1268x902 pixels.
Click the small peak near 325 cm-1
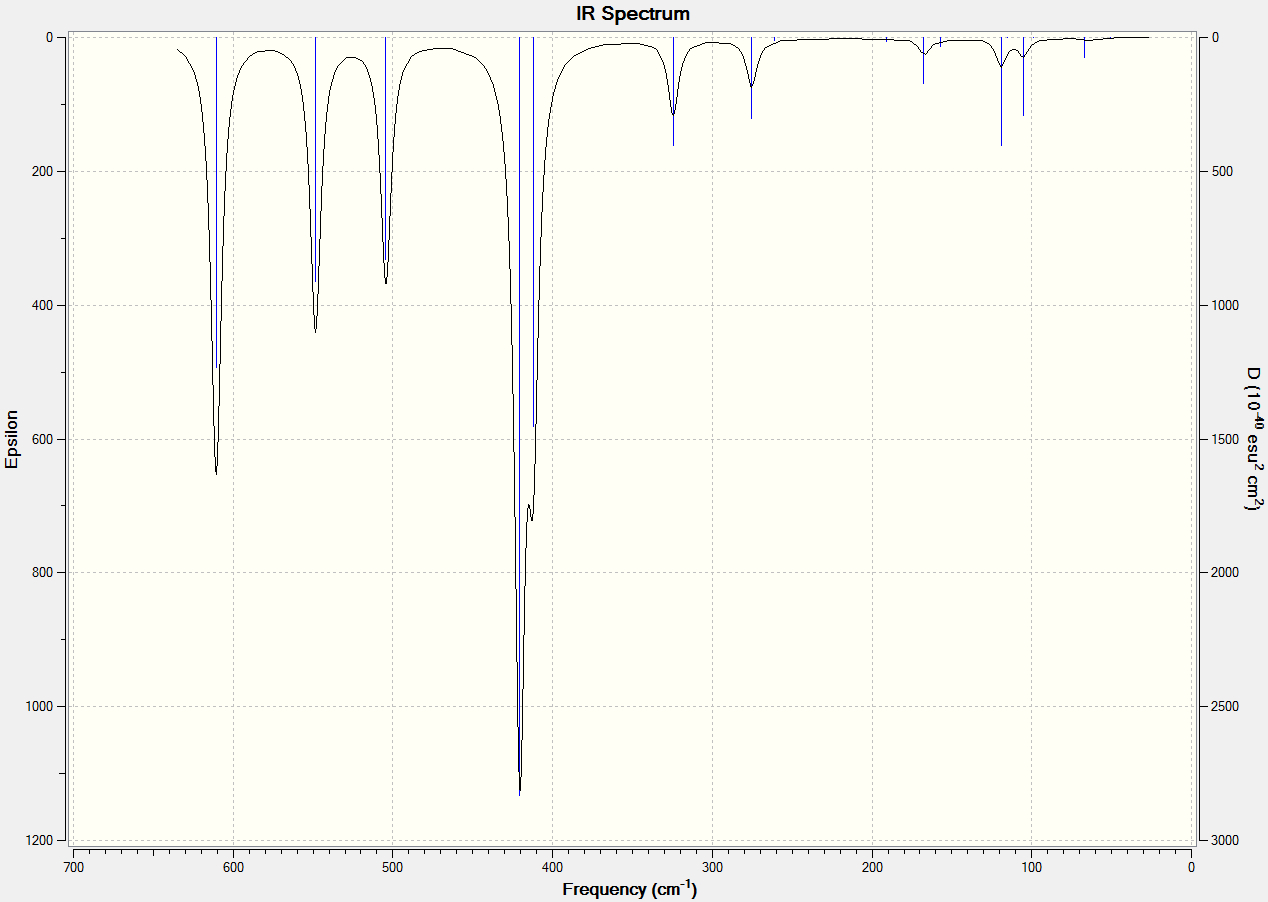coord(673,113)
